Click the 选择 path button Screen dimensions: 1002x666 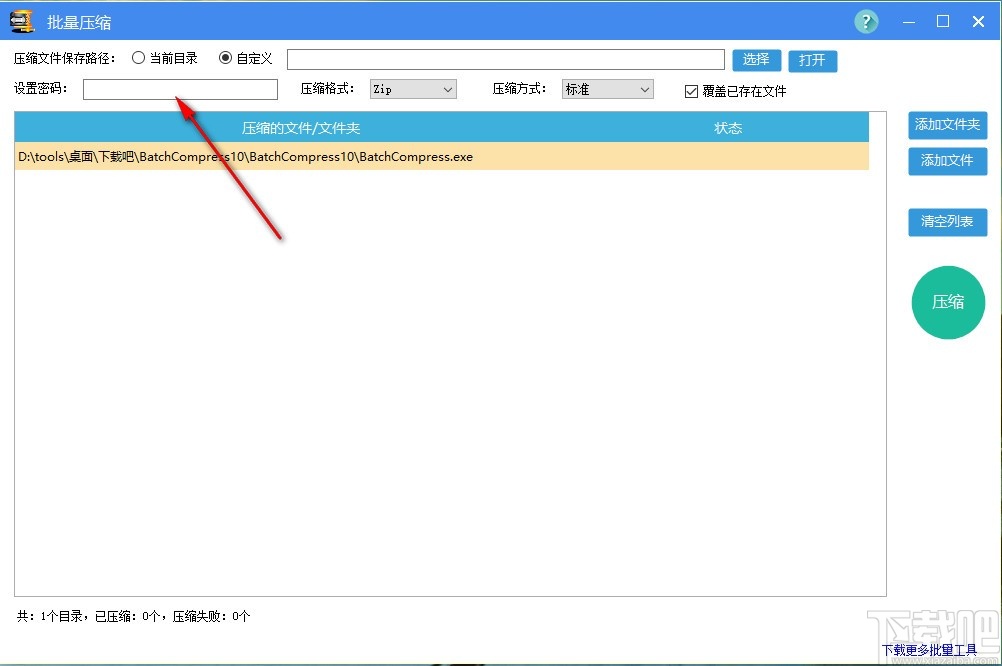[x=756, y=60]
